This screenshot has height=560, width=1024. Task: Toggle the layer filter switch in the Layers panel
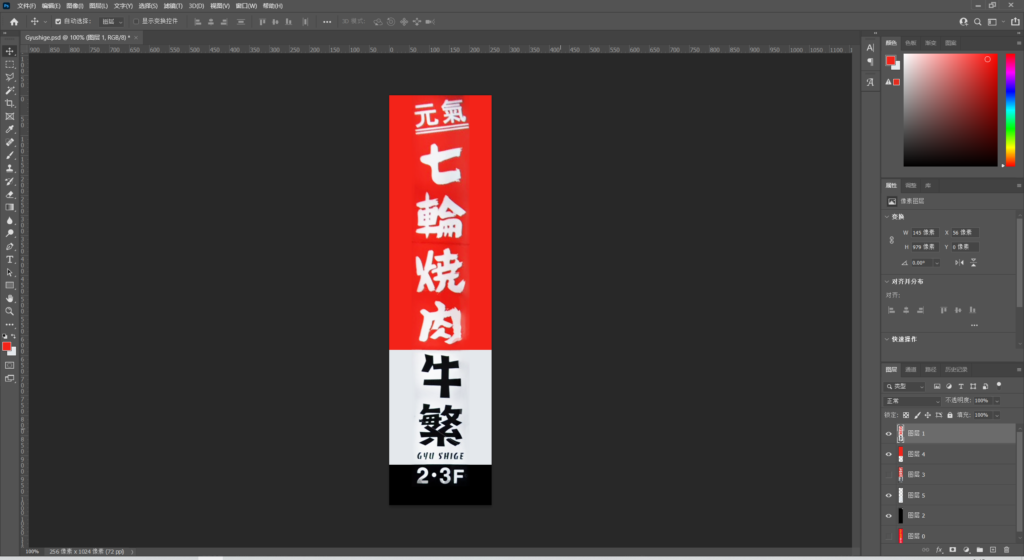pyautogui.click(x=999, y=386)
